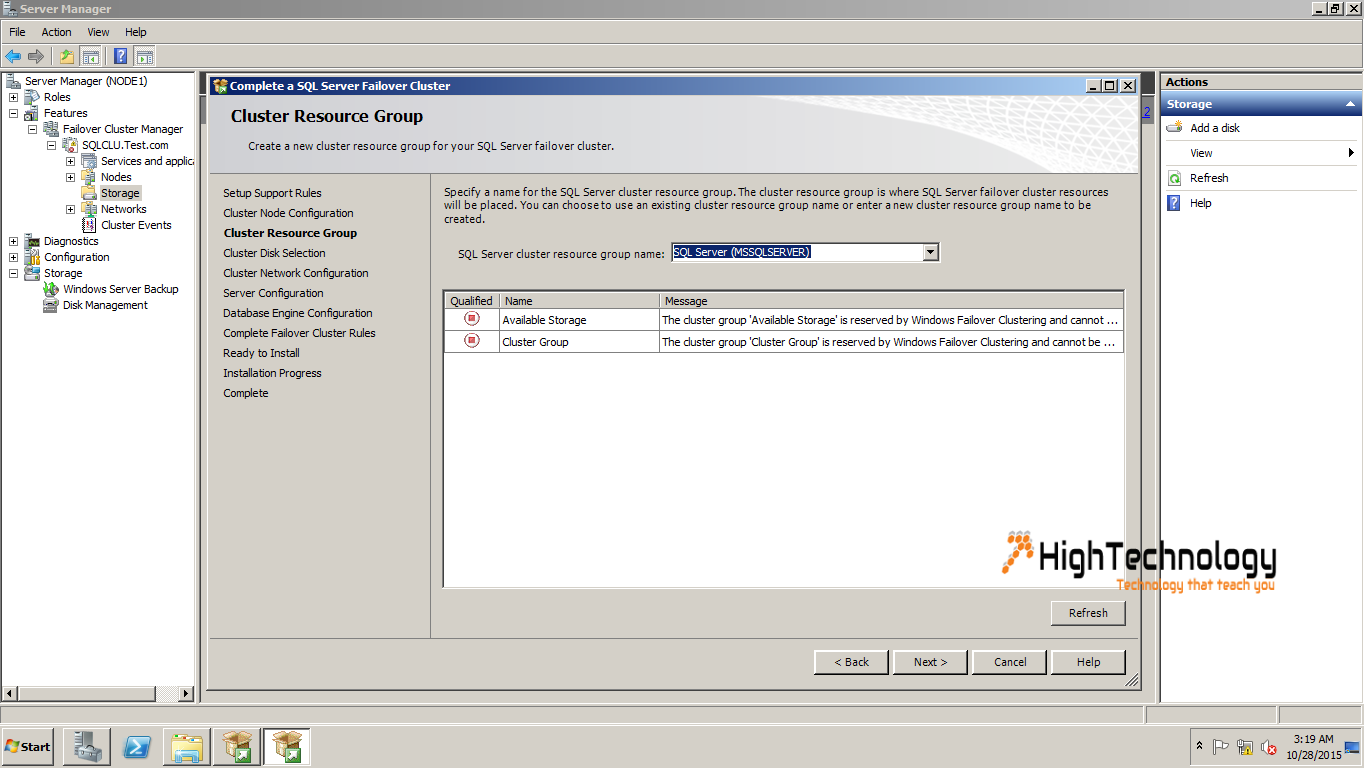Select the Disk Management icon
The width and height of the screenshot is (1364, 768).
tap(51, 305)
